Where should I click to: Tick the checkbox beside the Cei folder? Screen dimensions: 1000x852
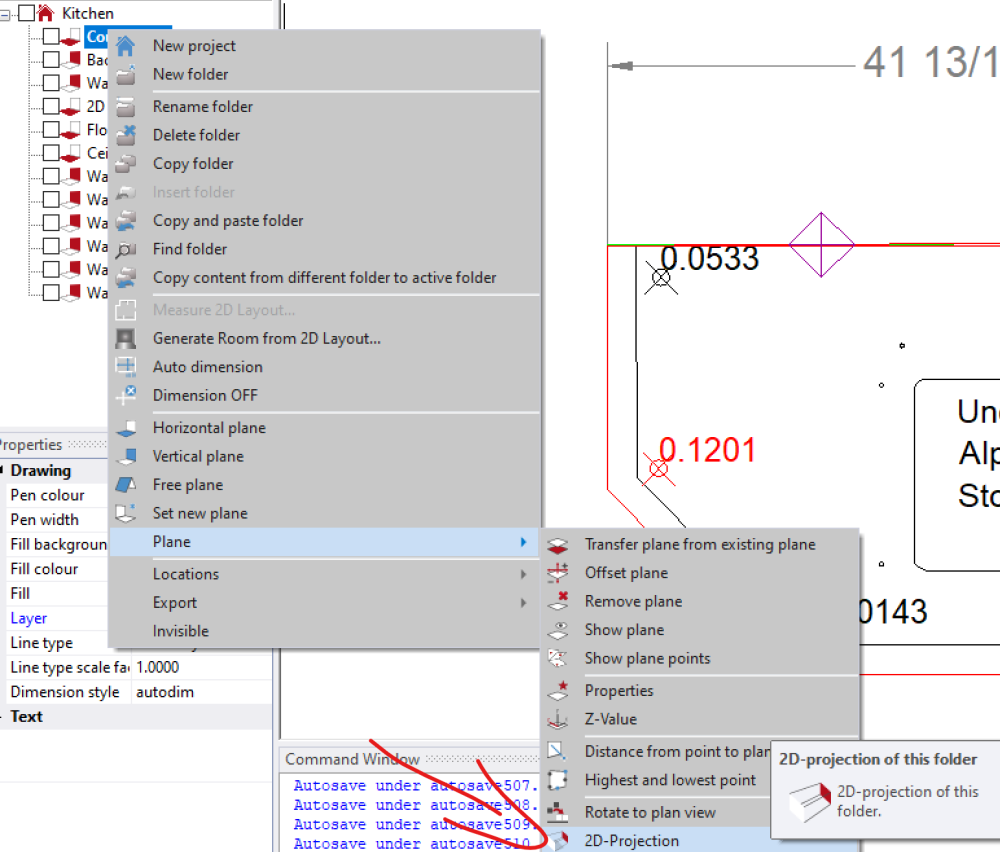click(51, 153)
